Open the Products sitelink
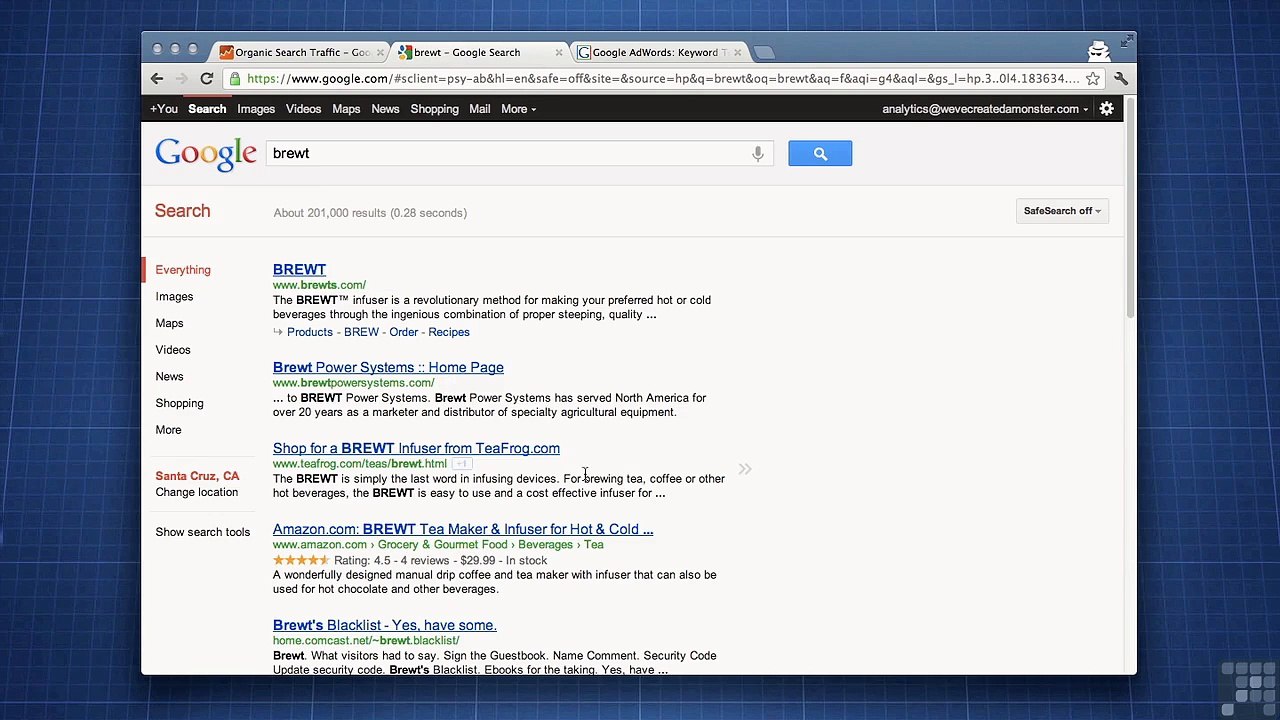 (310, 332)
